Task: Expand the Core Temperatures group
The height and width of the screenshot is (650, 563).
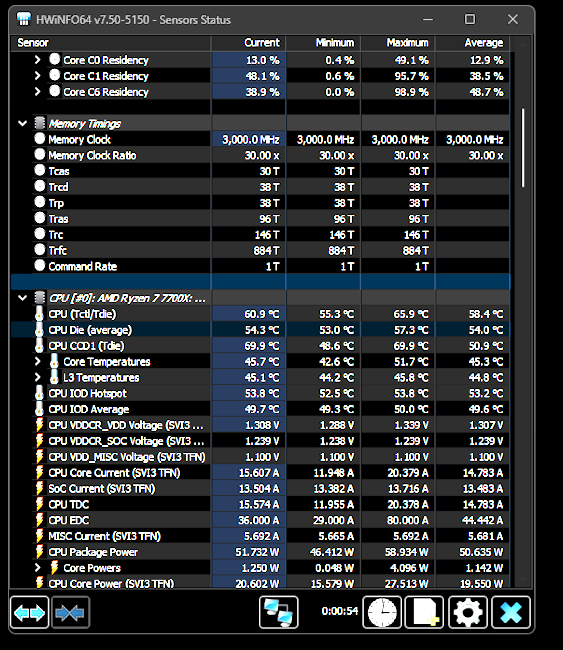Action: (x=38, y=361)
